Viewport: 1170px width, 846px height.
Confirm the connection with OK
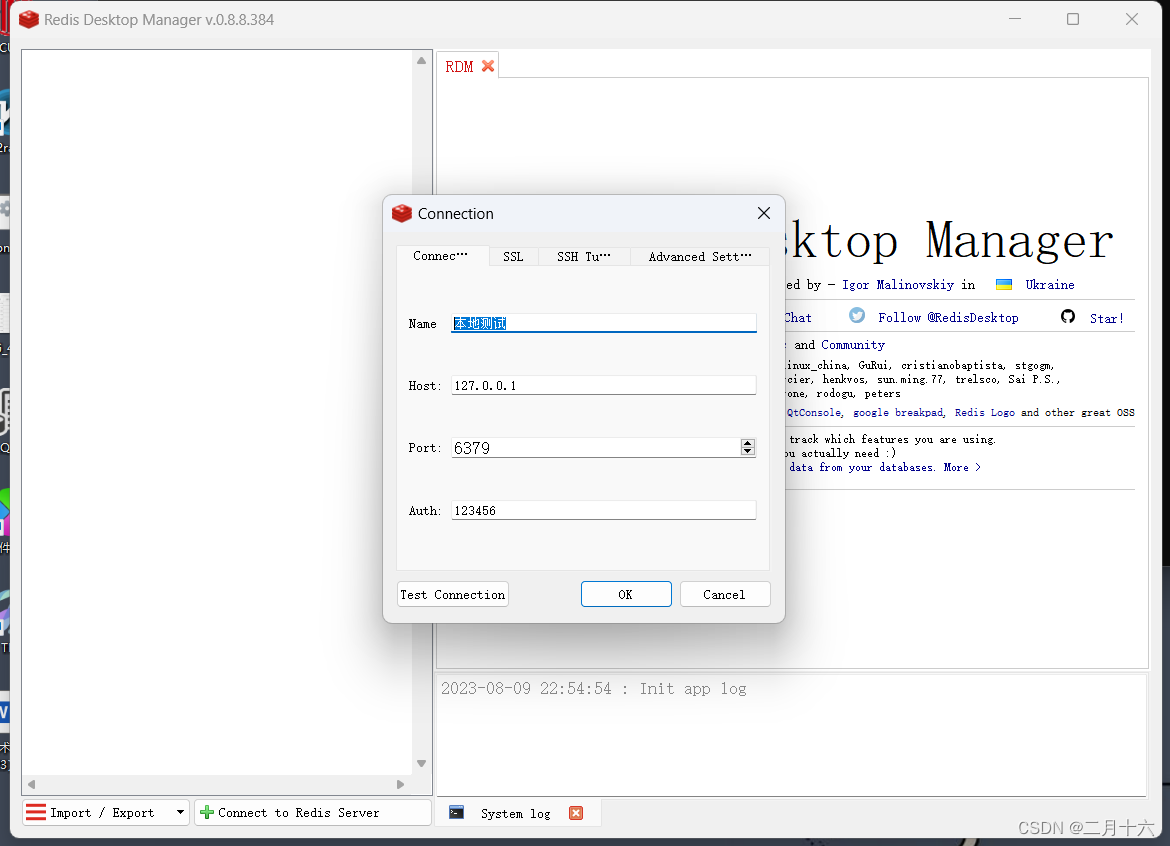(x=626, y=595)
